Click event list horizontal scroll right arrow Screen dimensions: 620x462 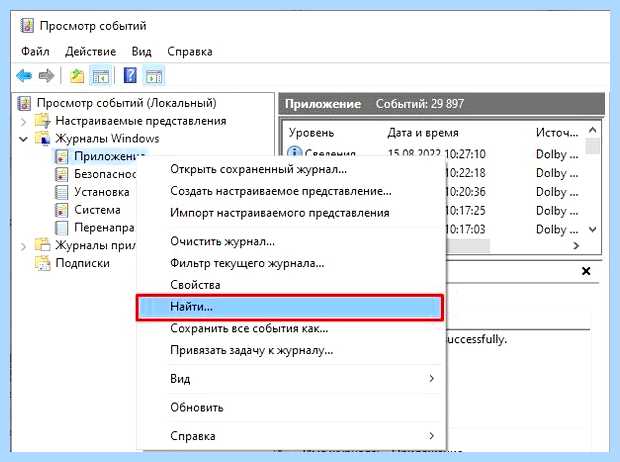576,246
